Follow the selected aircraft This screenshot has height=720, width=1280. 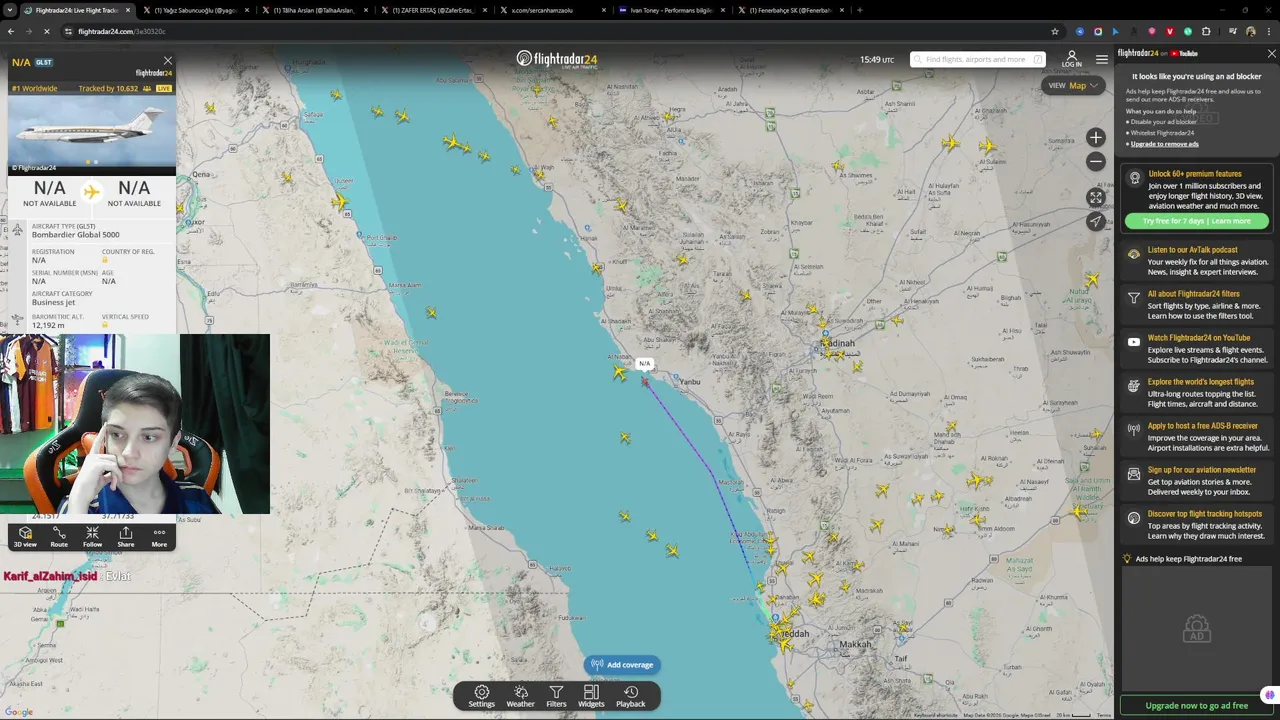coord(92,537)
